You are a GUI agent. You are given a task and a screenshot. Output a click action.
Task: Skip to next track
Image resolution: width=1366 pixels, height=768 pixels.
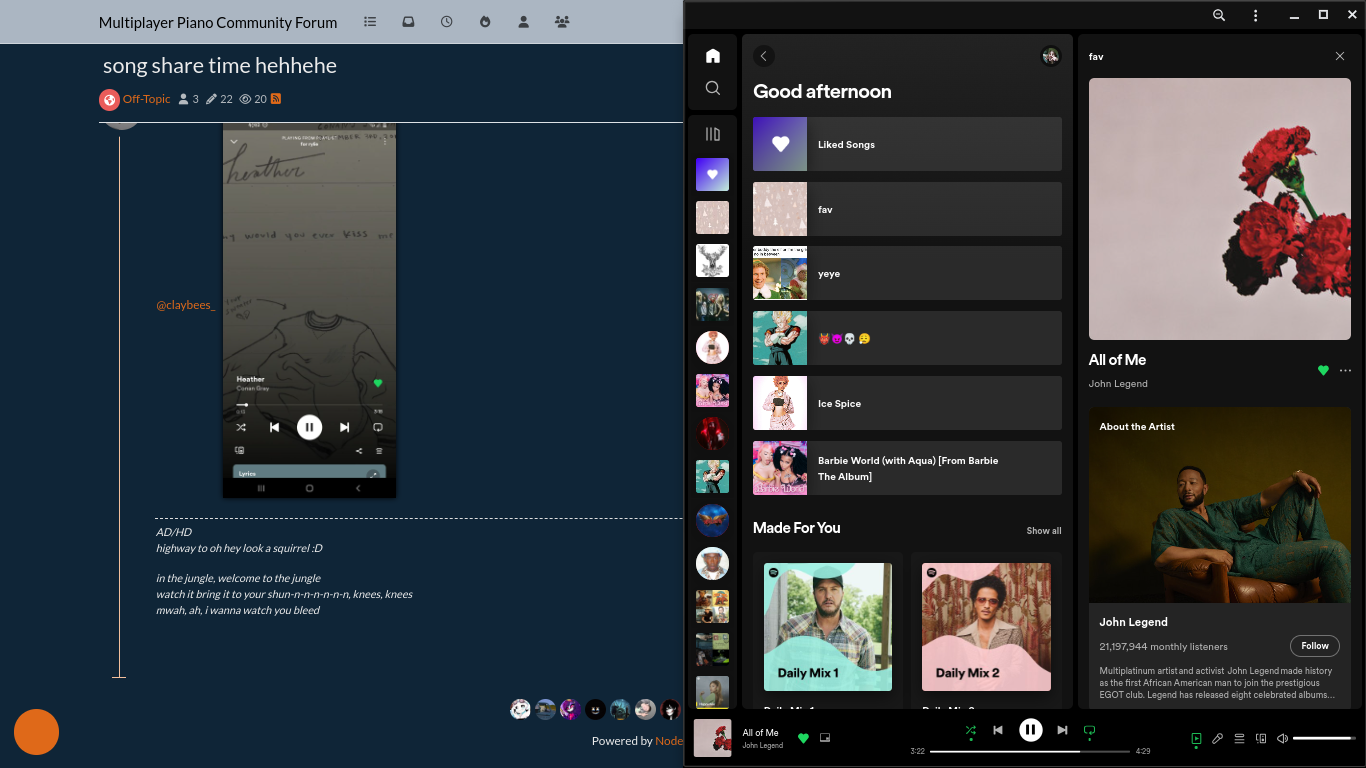pyautogui.click(x=1062, y=731)
